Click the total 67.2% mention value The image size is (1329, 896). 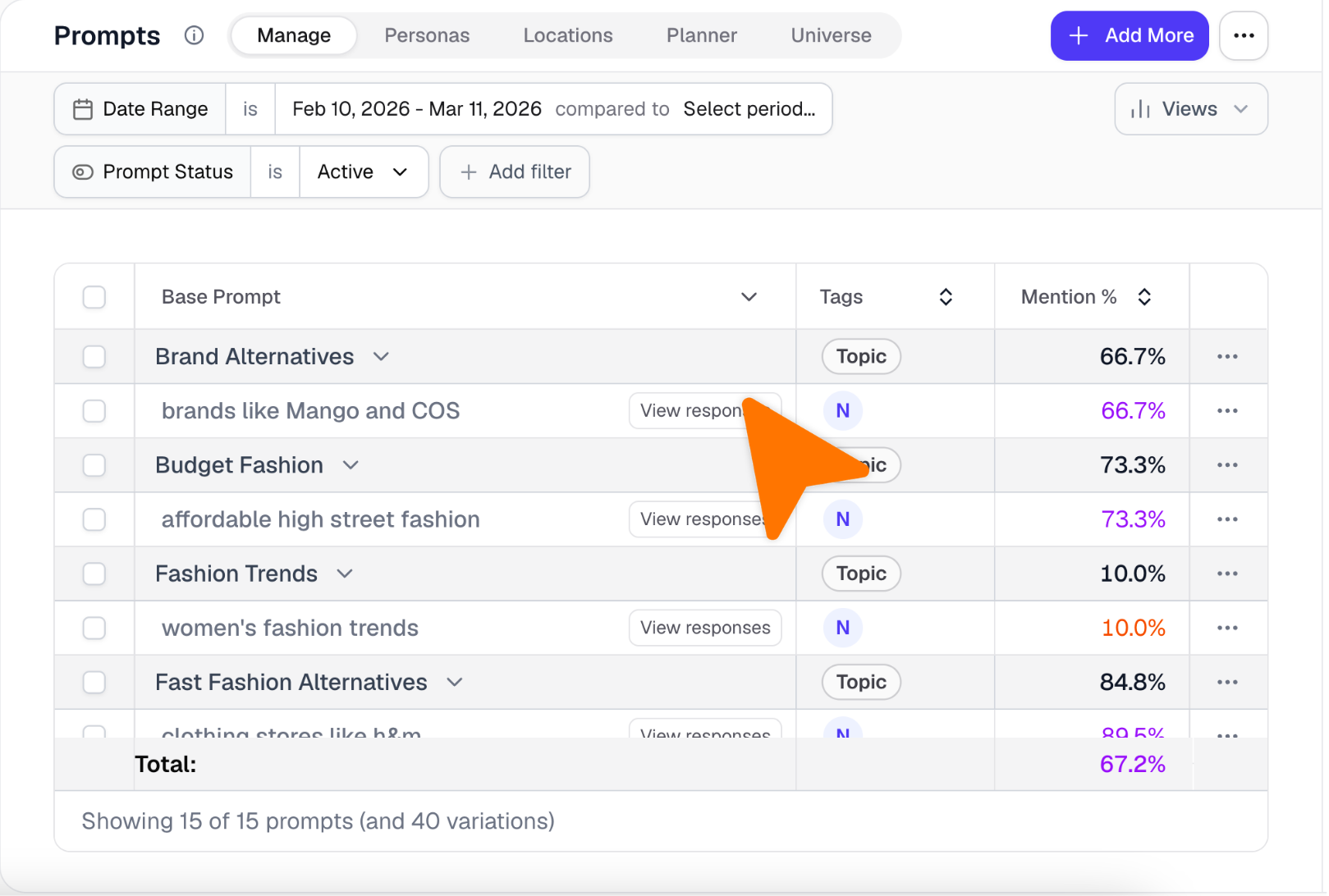[x=1132, y=764]
